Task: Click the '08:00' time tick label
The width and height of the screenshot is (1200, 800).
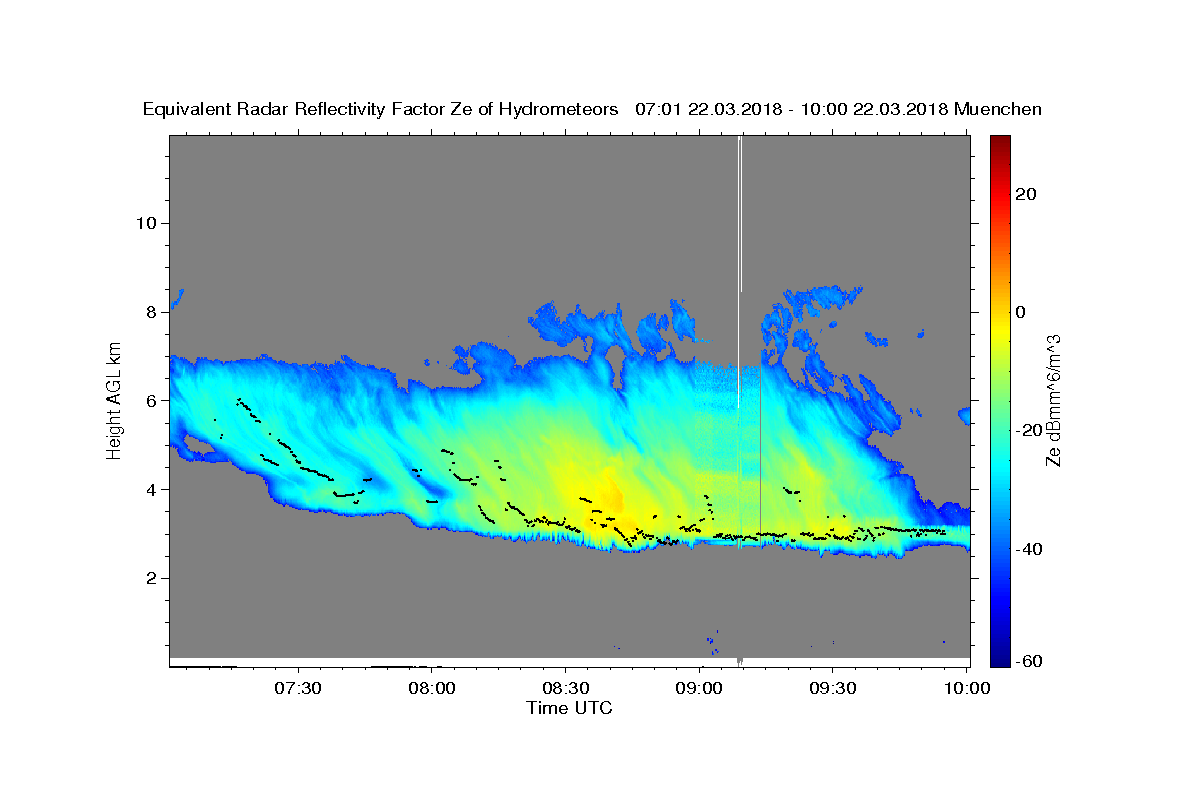Action: pyautogui.click(x=431, y=688)
